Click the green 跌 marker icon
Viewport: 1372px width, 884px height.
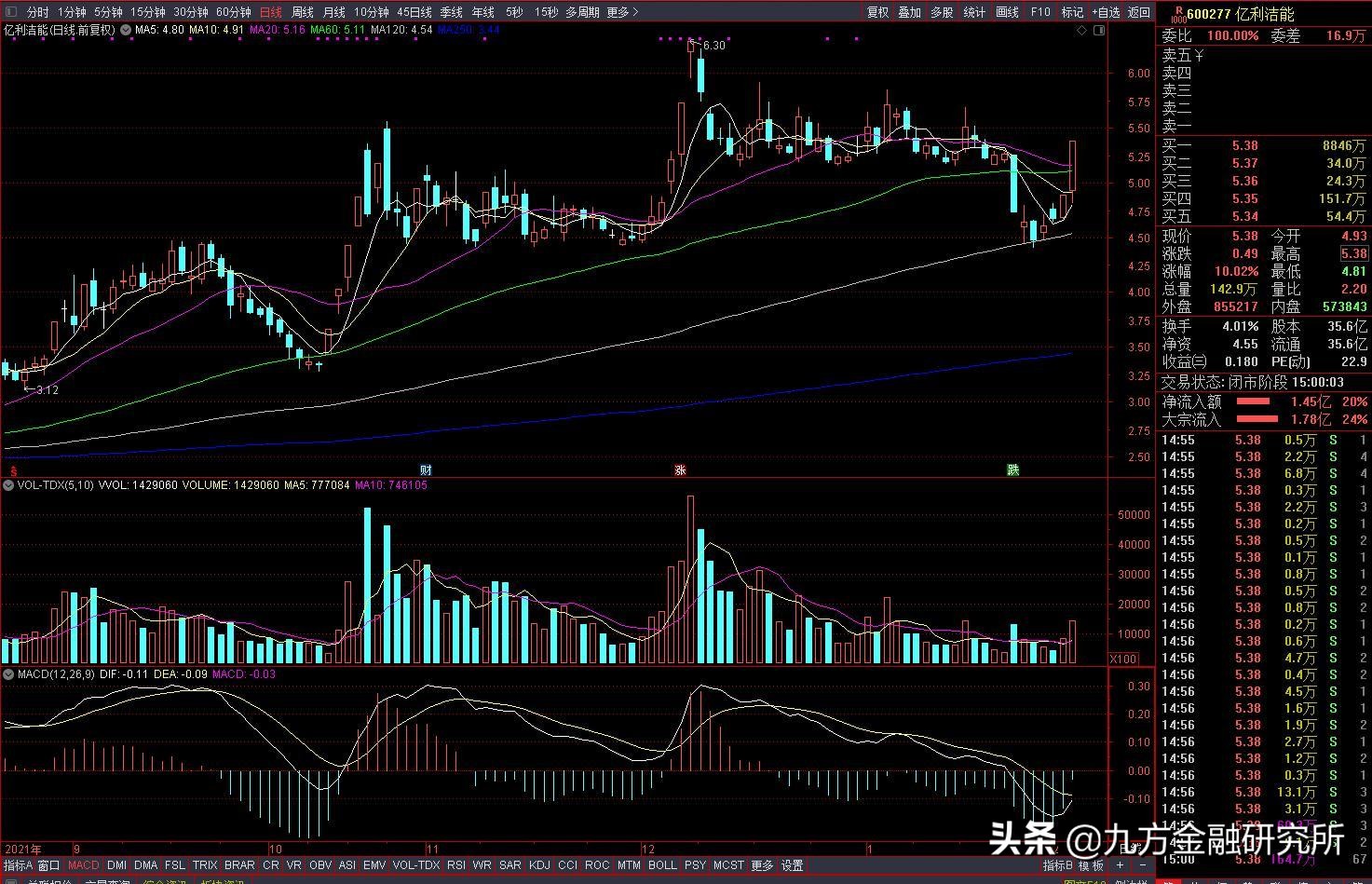[x=1012, y=469]
